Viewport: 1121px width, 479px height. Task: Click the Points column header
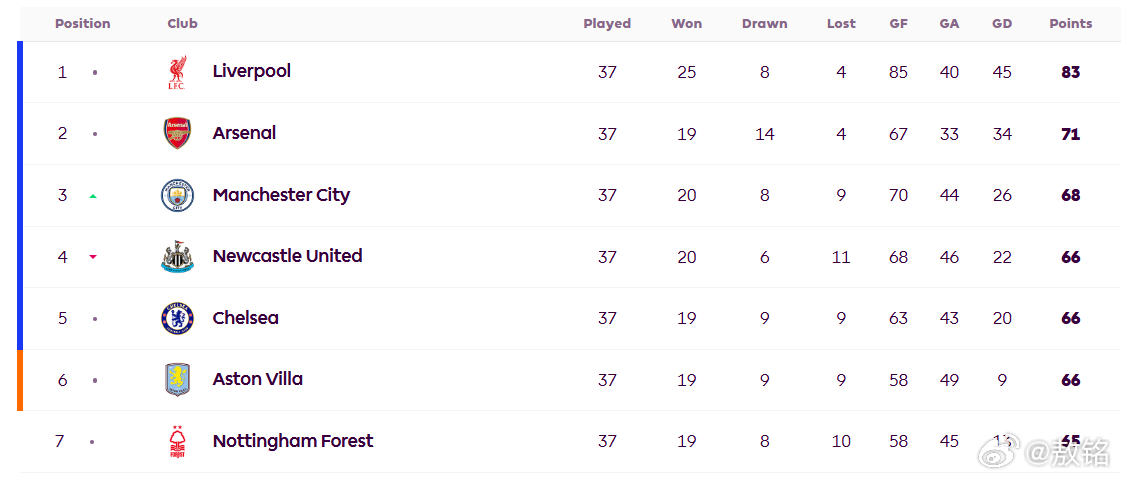pyautogui.click(x=1070, y=24)
